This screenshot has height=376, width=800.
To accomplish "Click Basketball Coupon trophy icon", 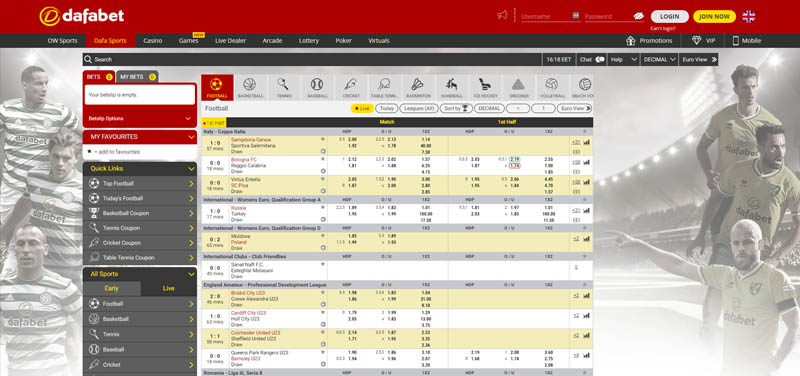I will point(94,213).
